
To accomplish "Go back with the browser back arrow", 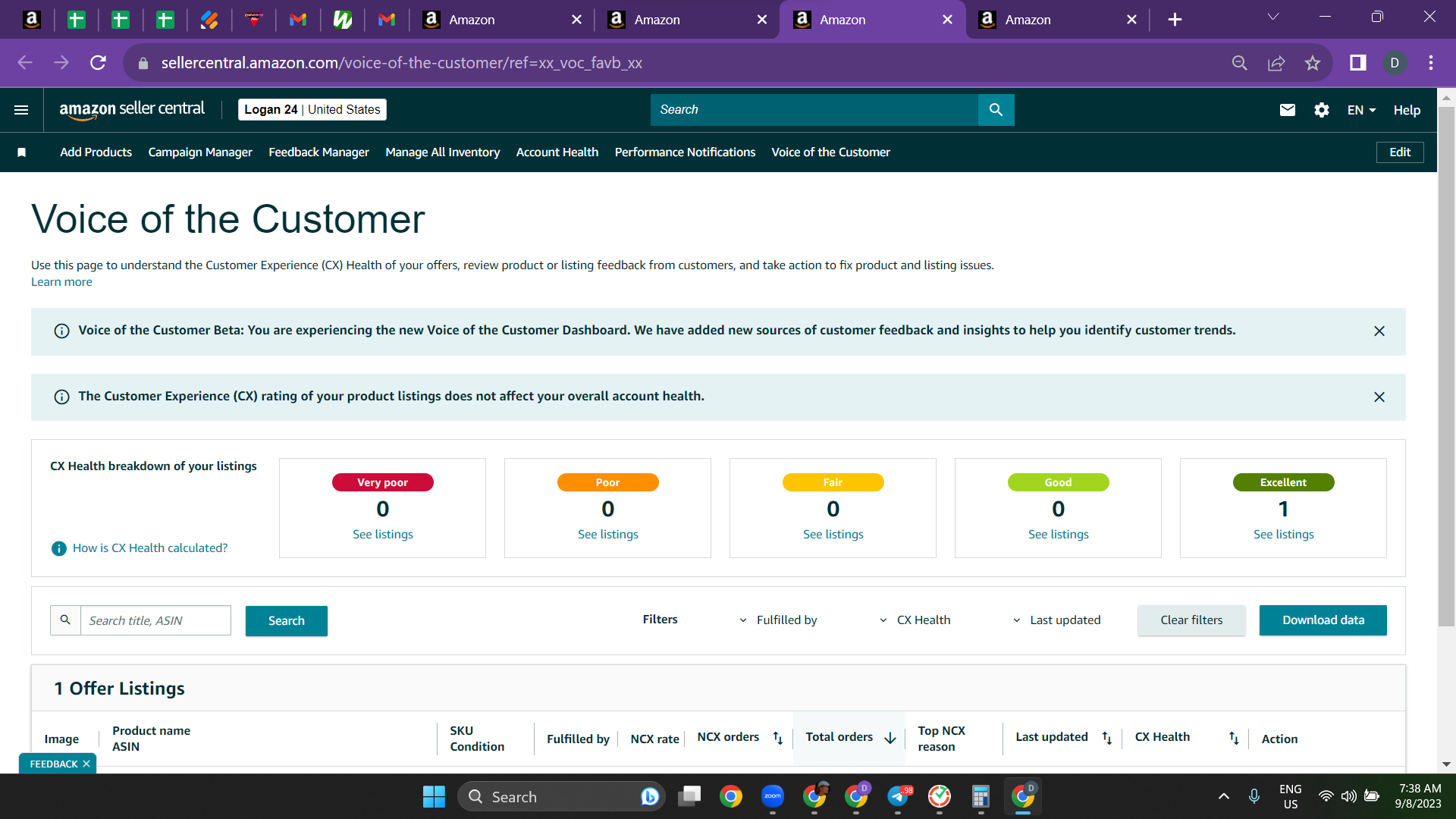I will point(25,63).
